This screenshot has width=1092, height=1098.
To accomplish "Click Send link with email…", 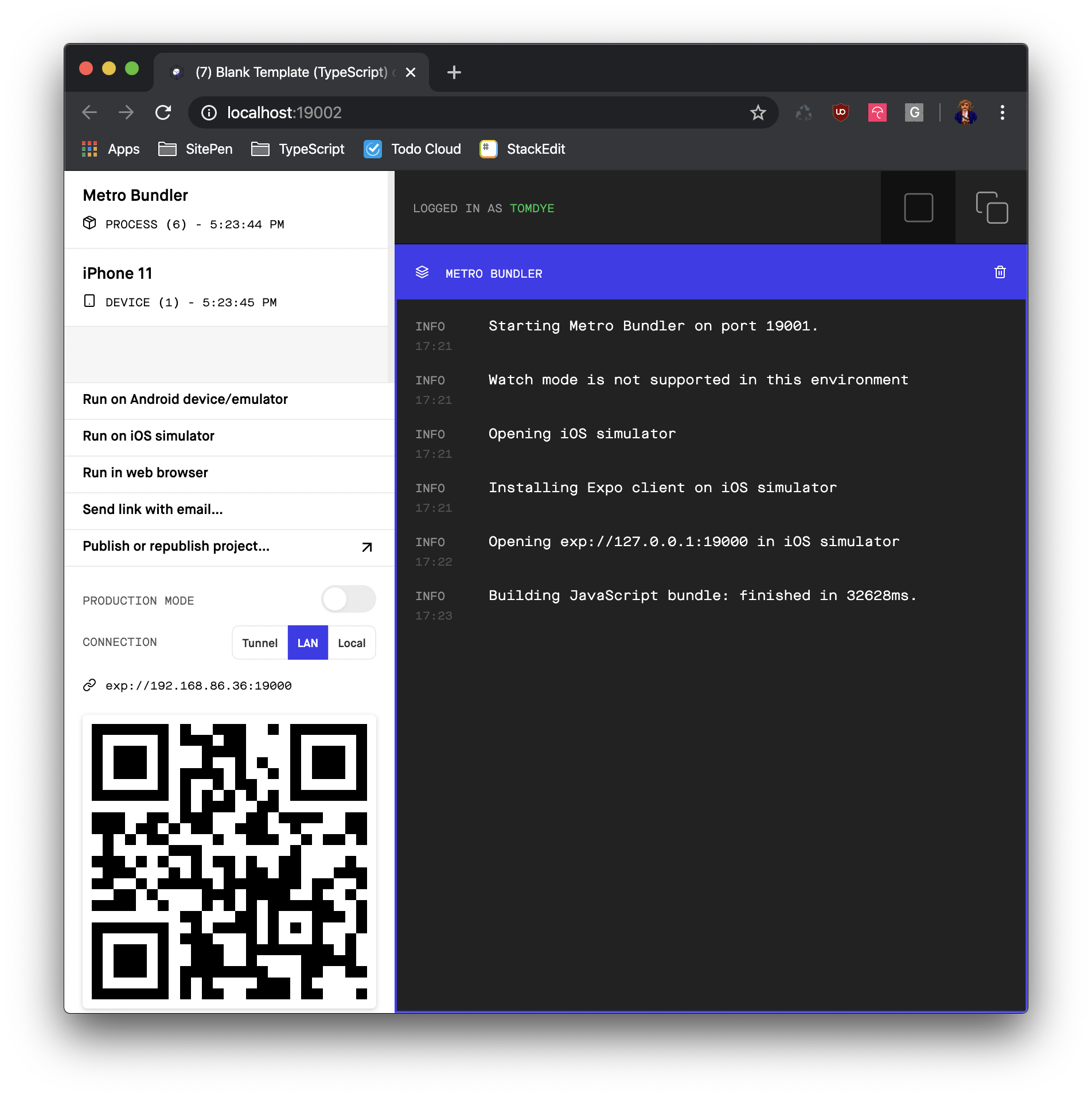I will pyautogui.click(x=229, y=510).
